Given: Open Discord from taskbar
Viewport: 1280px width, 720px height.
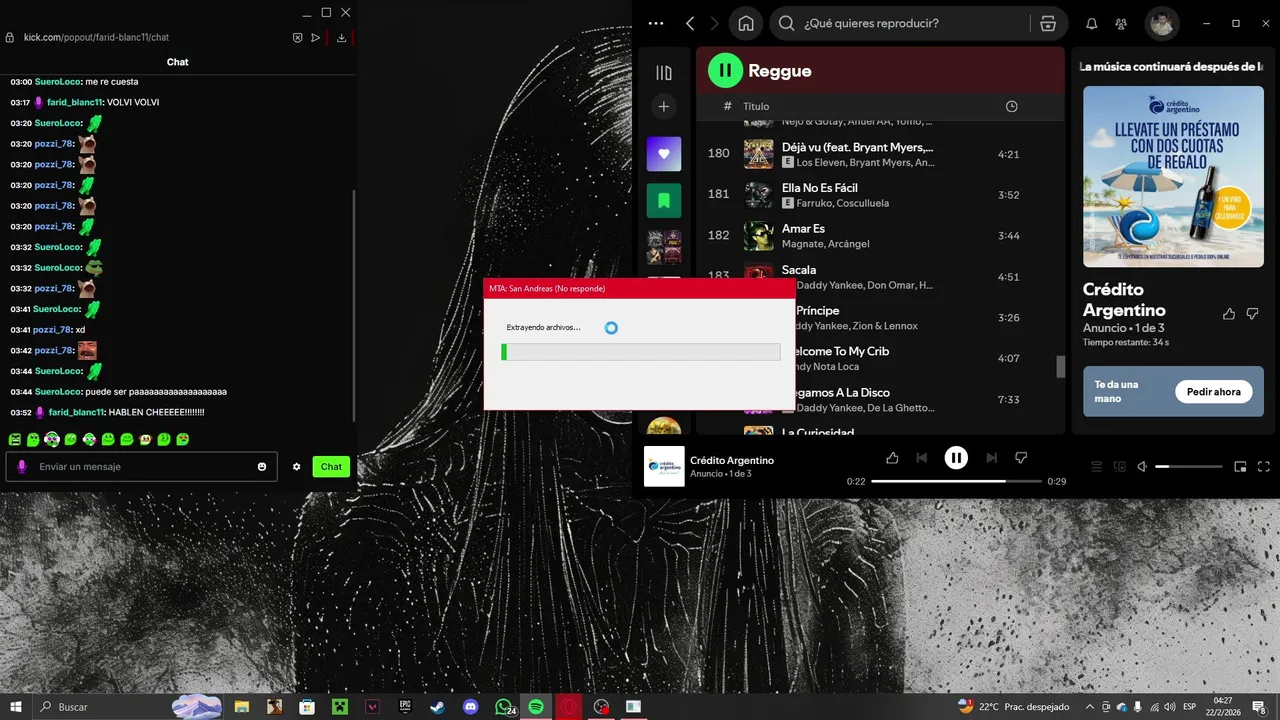Looking at the screenshot, I should click(470, 707).
